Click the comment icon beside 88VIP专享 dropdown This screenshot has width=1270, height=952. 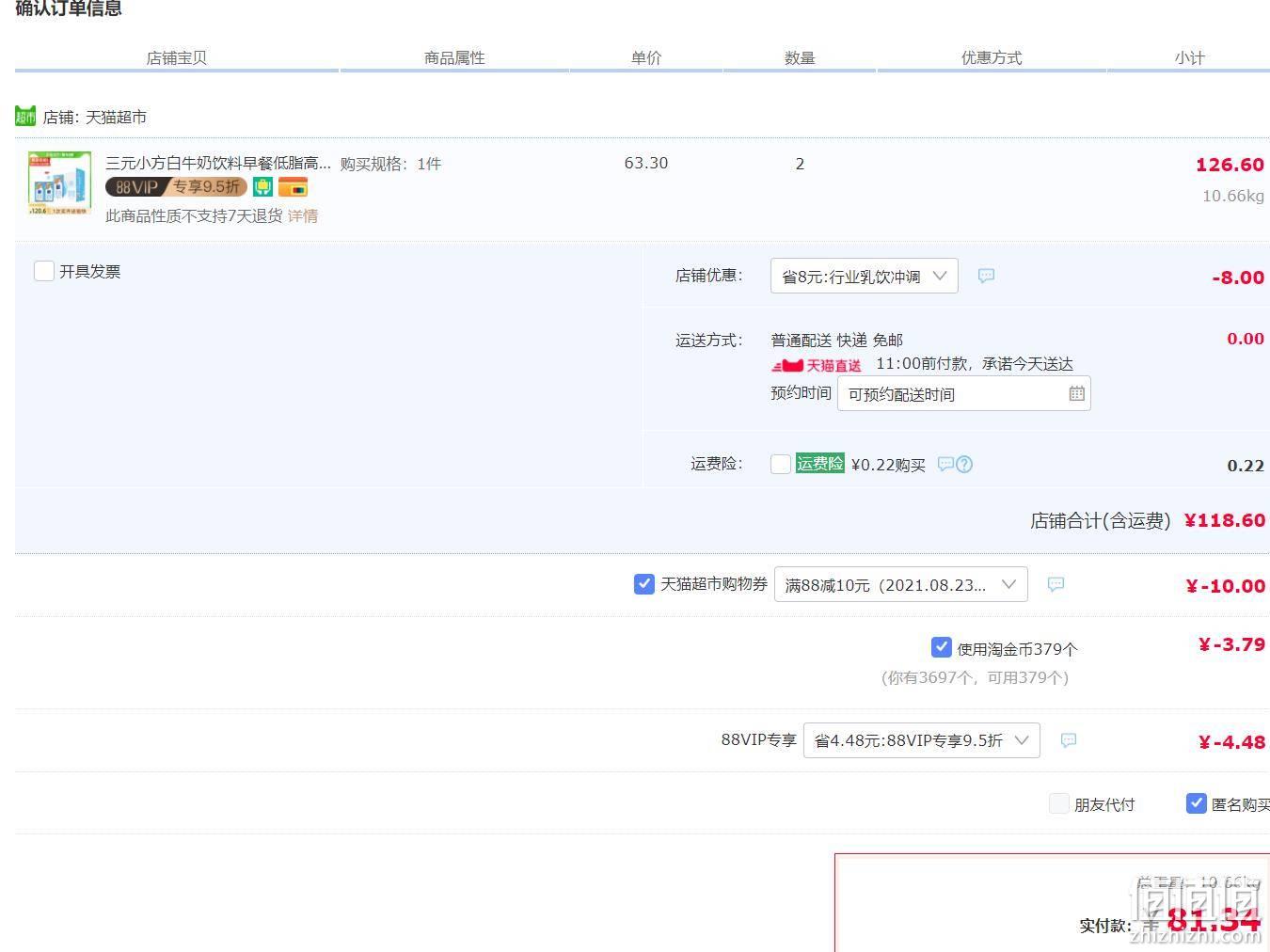pos(1068,740)
